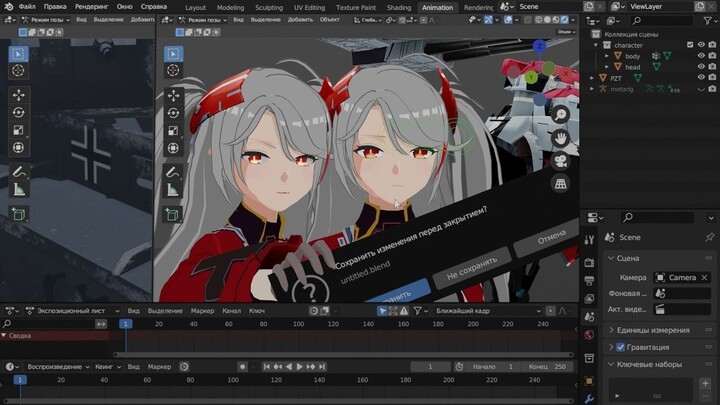Click the Z axis on the navigation gizmo
Viewport: 720px width, 405px height.
[x=539, y=46]
